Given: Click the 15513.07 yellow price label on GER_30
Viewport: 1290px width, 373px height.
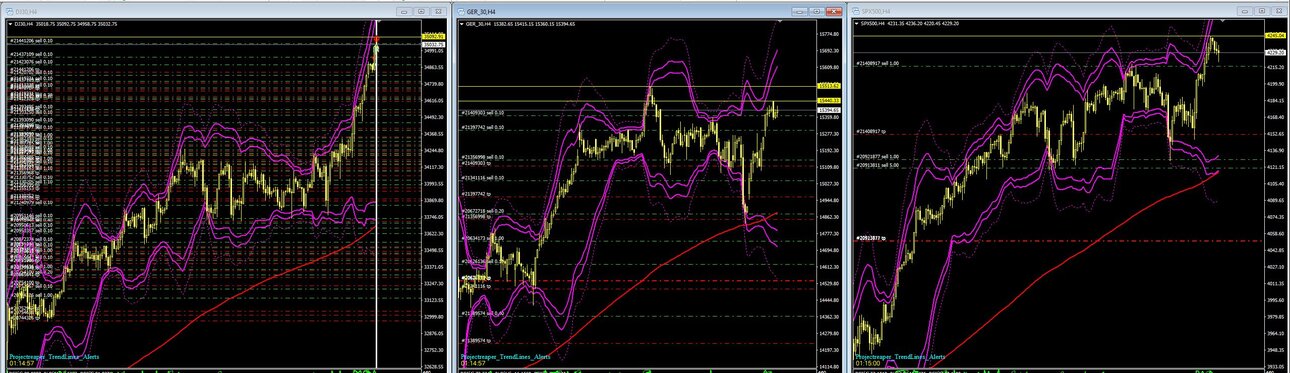Looking at the screenshot, I should 828,85.
